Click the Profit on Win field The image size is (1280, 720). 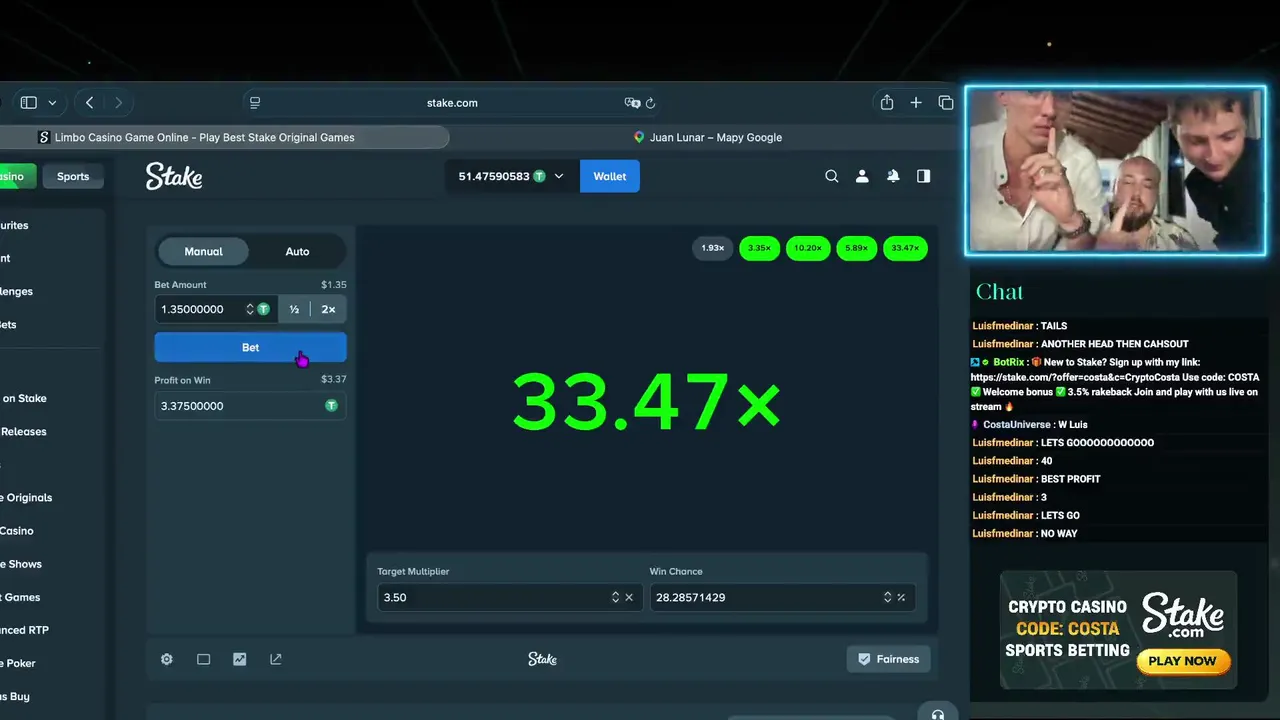point(250,406)
